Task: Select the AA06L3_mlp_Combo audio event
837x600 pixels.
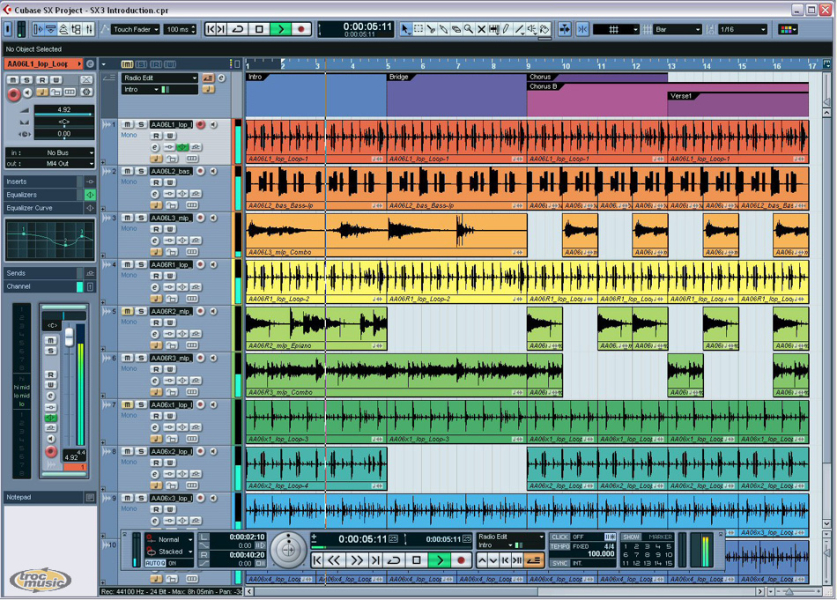Action: (x=386, y=235)
